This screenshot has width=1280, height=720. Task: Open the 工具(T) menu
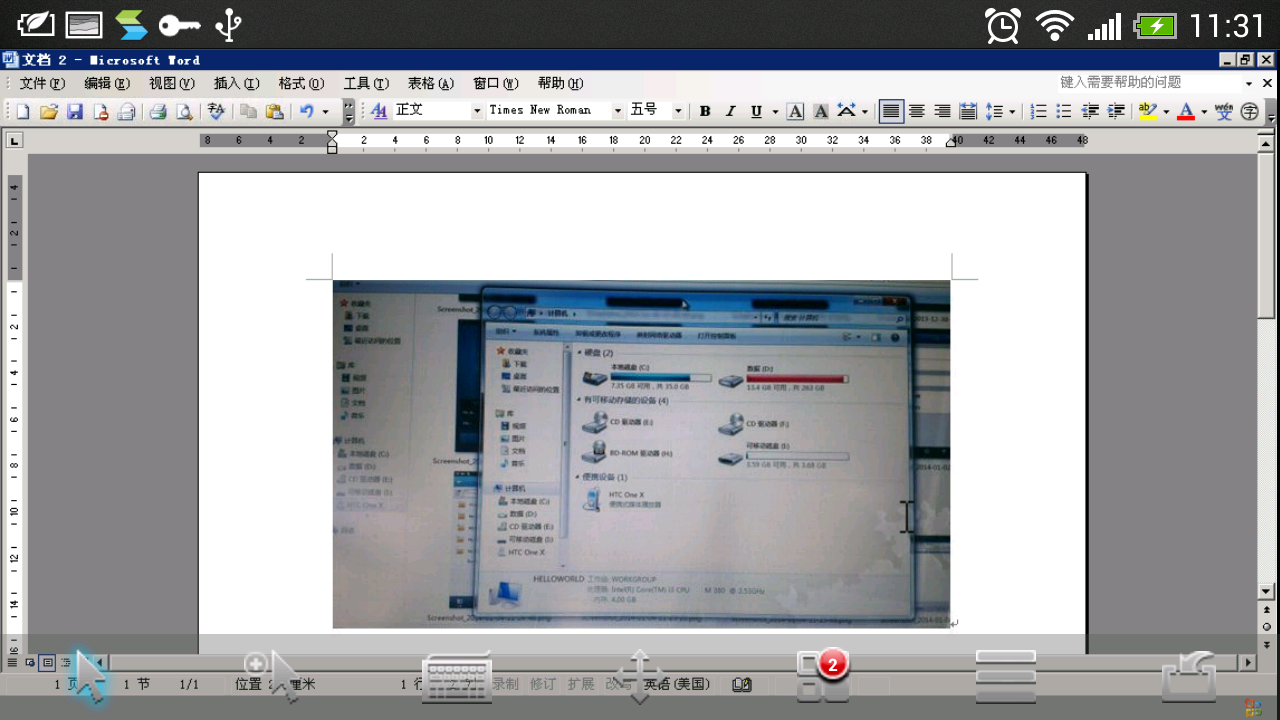point(366,84)
